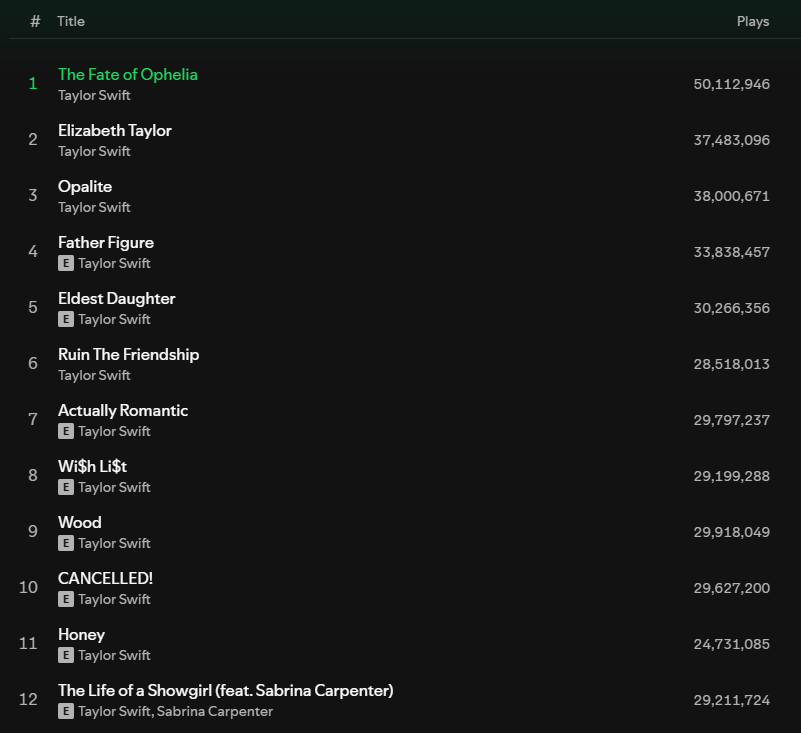Click green track number 1
The width and height of the screenshot is (801, 733).
tap(33, 83)
